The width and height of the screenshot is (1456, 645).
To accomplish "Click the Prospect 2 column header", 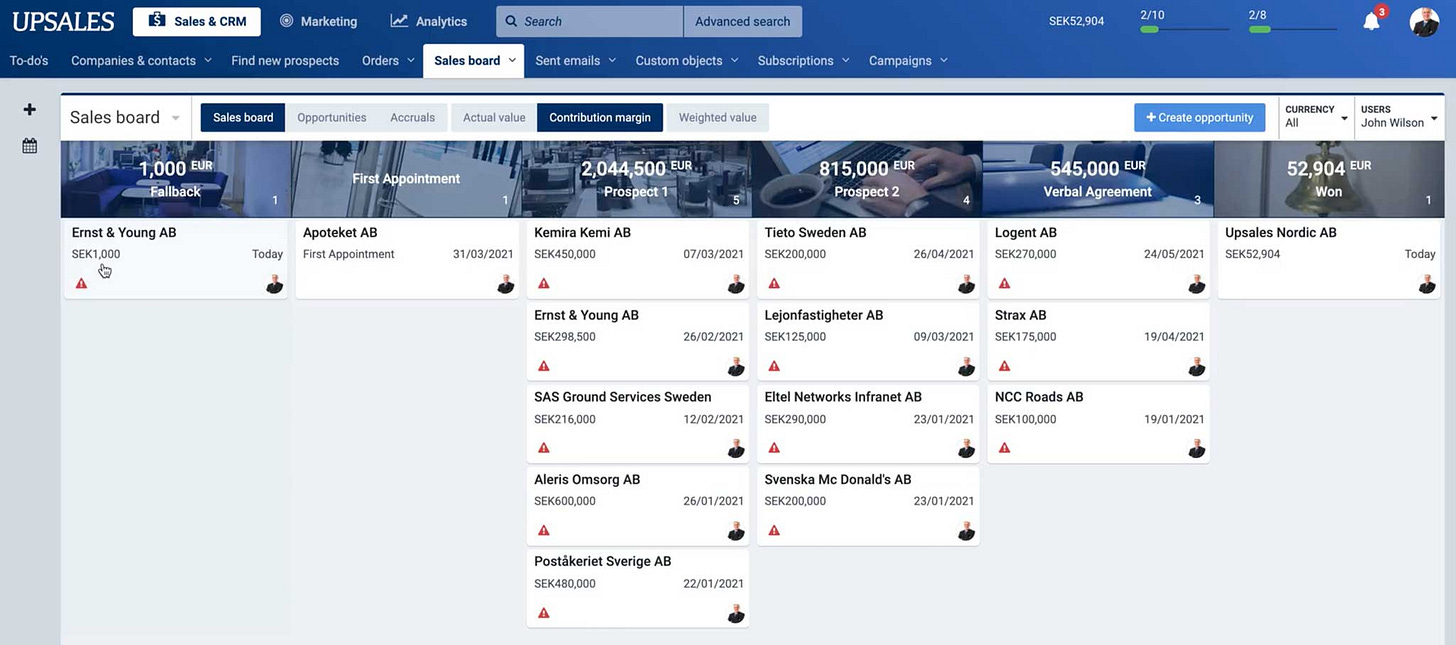I will (x=867, y=179).
